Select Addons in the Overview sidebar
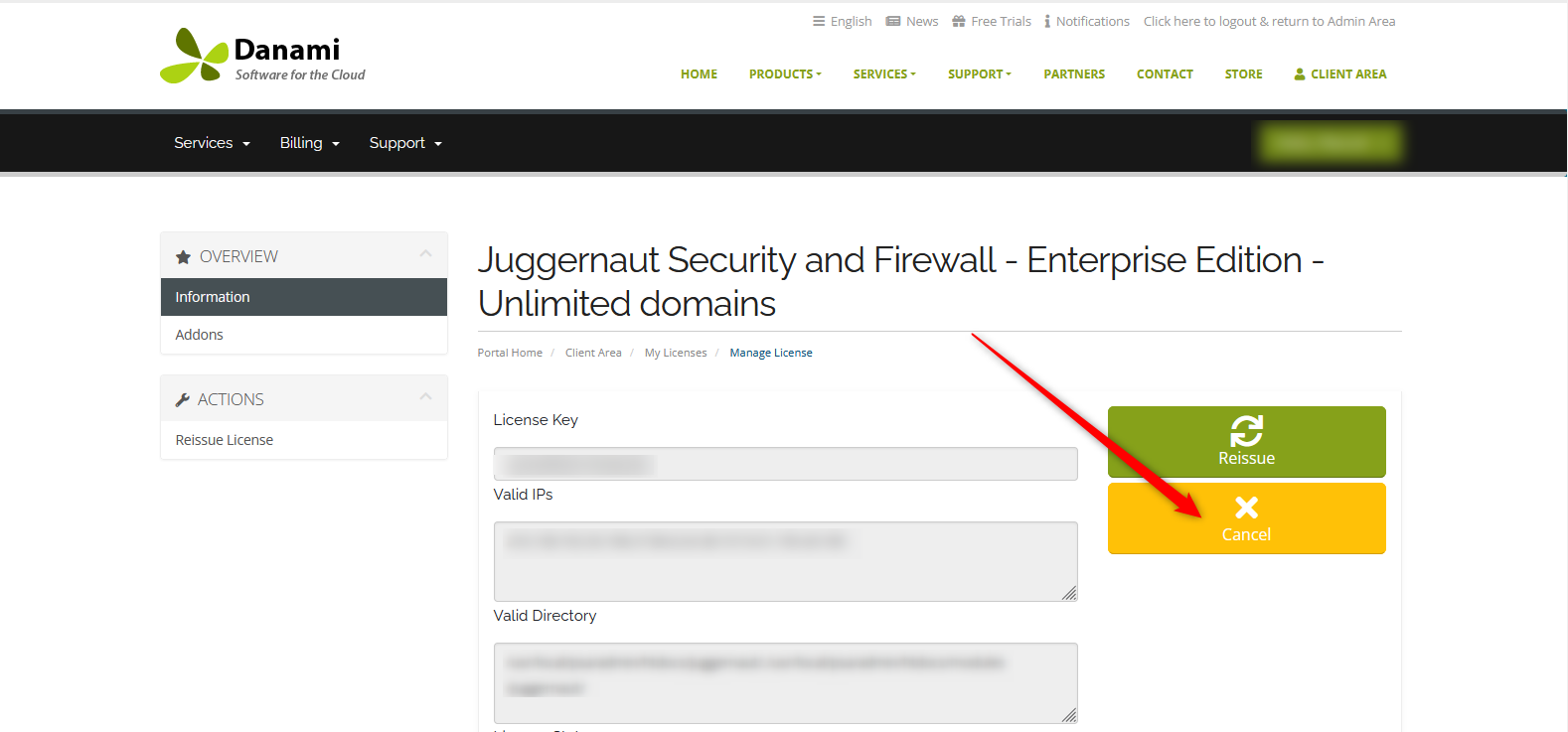Viewport: 1568px width, 732px height. 304,335
